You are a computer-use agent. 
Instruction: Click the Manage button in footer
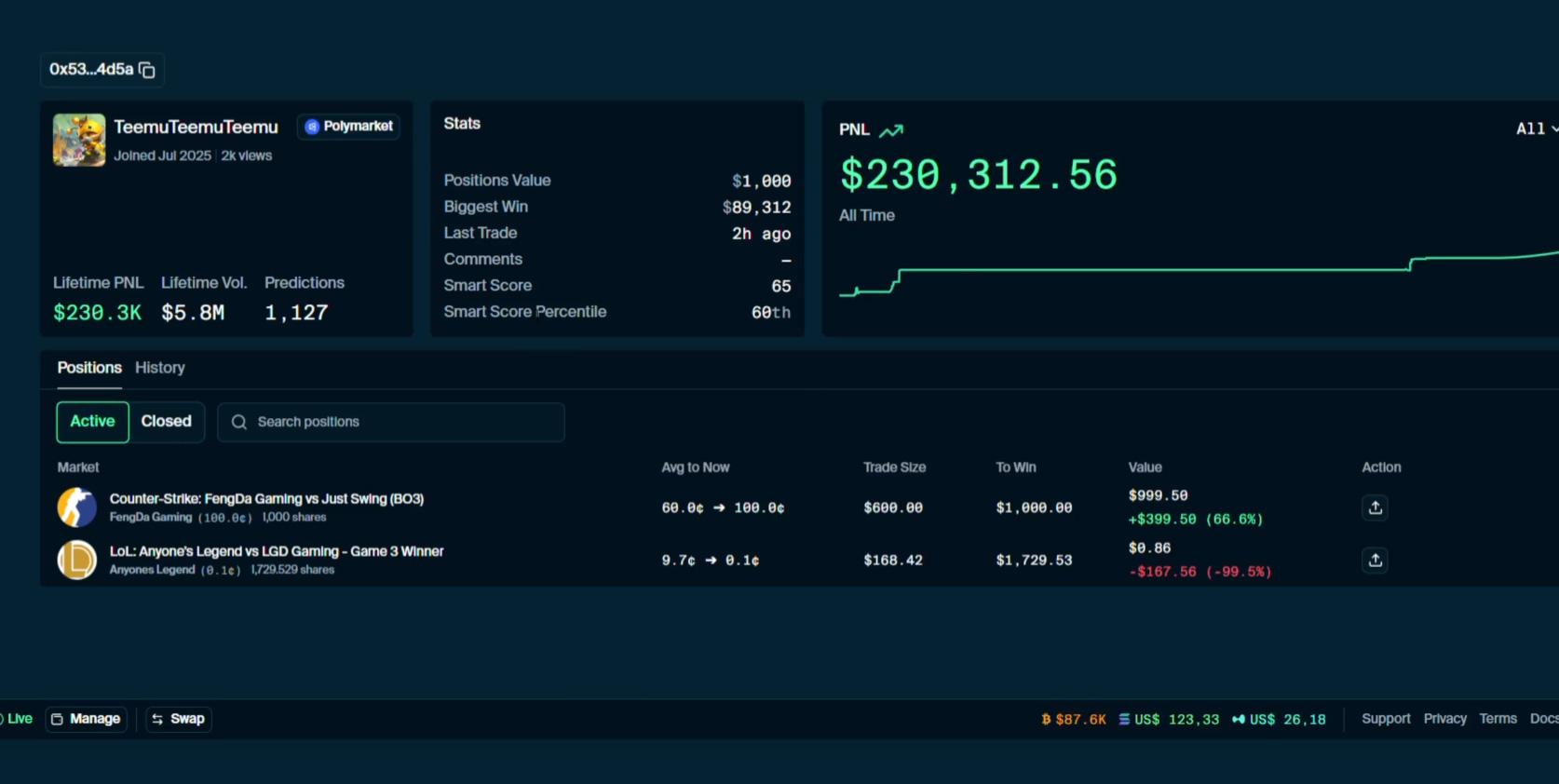click(x=86, y=719)
